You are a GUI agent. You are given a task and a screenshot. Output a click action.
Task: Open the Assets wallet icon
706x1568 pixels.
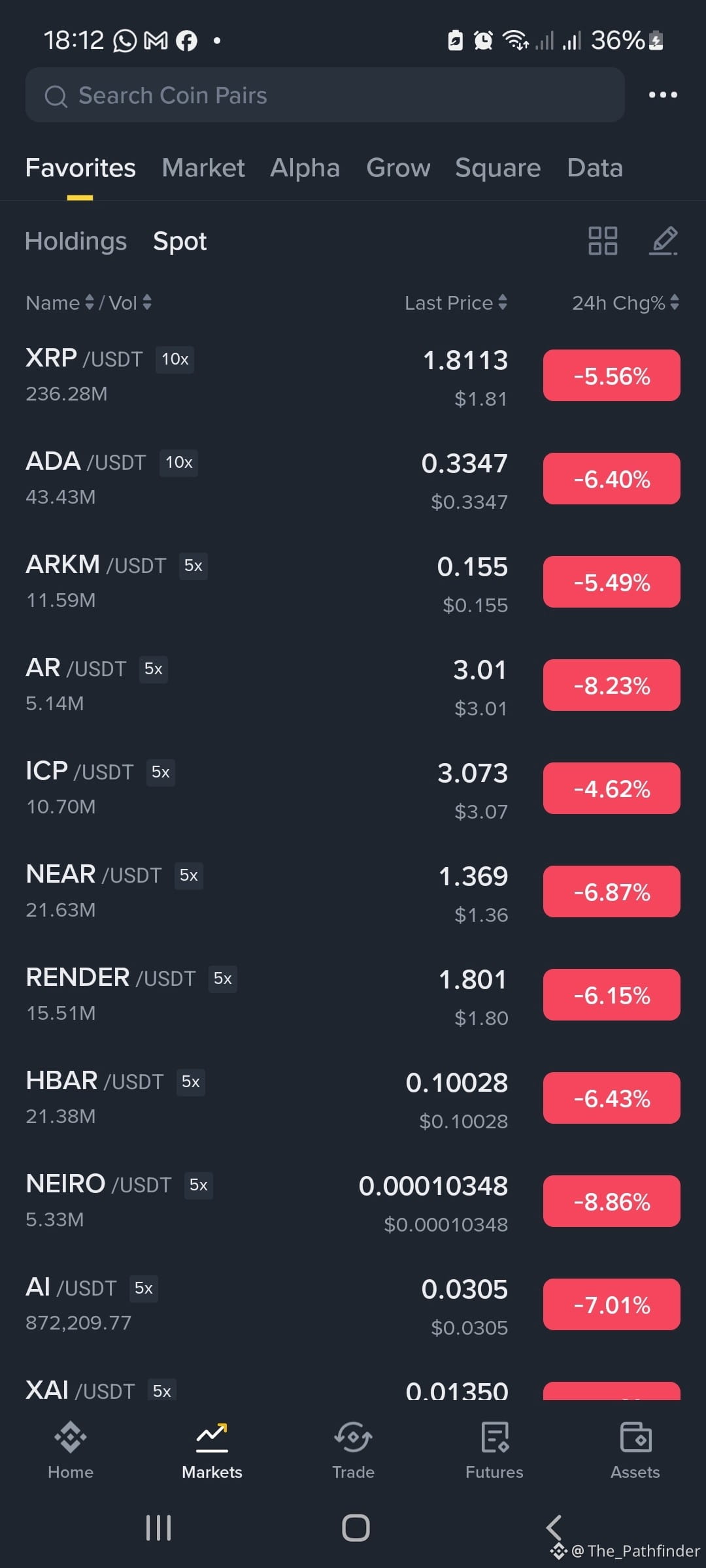[635, 1437]
